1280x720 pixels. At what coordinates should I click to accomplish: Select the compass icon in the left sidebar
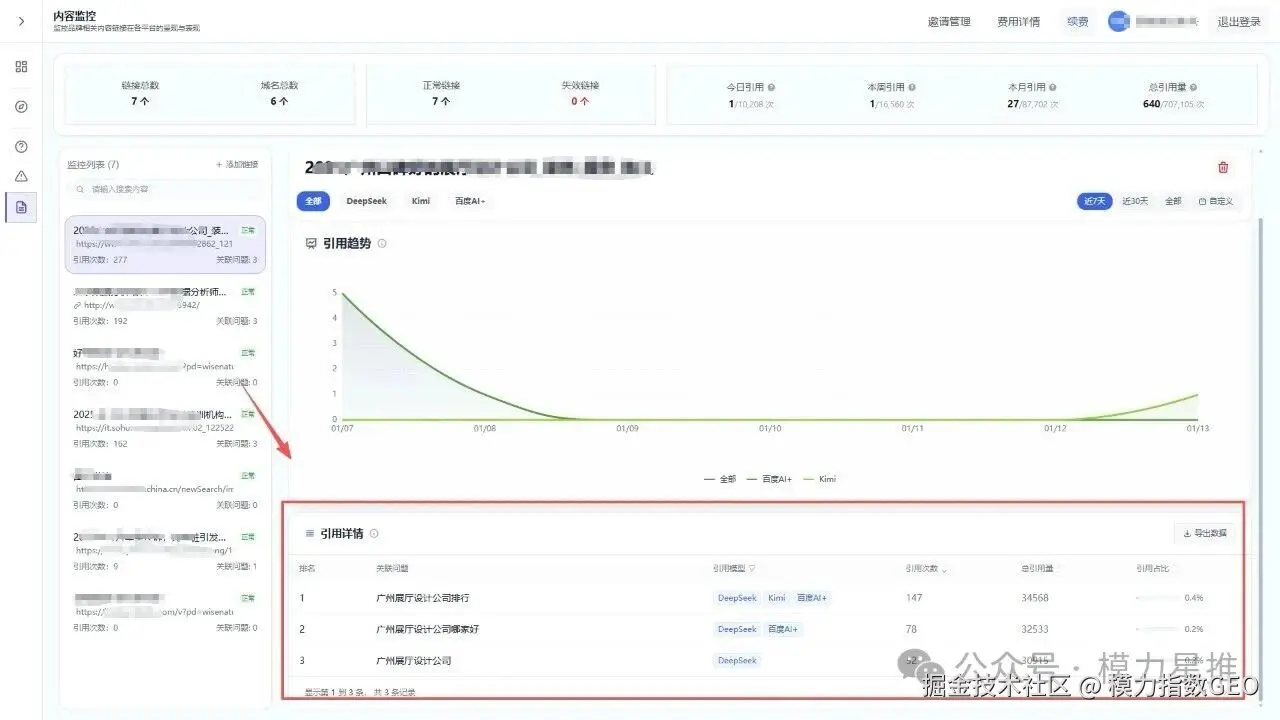click(x=20, y=106)
